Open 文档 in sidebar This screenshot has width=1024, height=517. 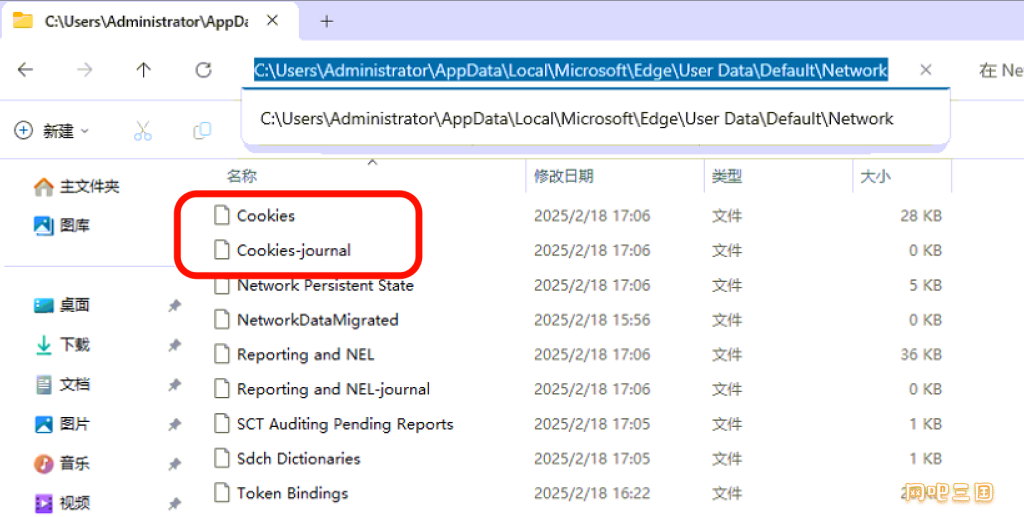tap(62, 384)
